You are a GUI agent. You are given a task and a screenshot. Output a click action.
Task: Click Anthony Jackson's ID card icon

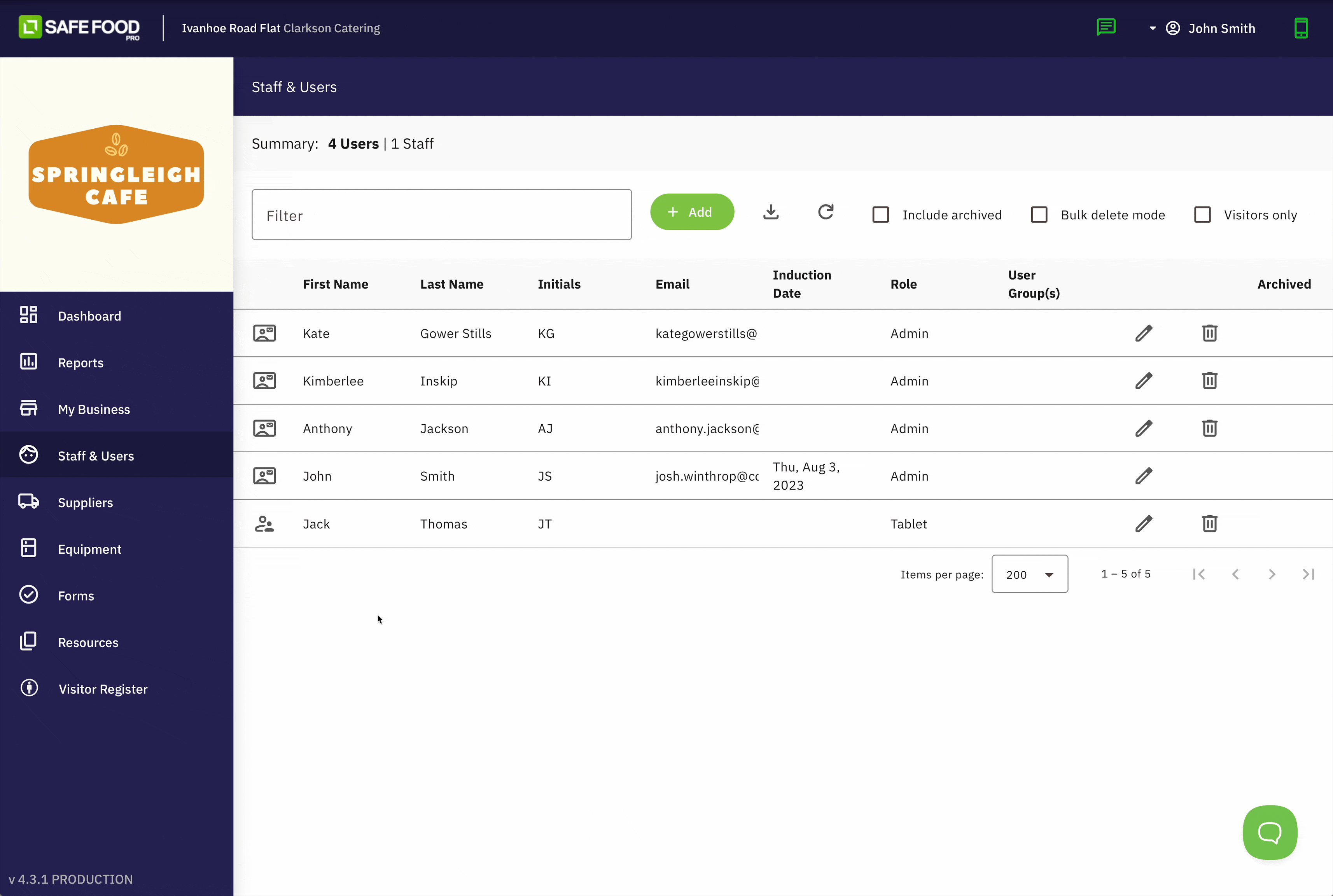point(264,429)
